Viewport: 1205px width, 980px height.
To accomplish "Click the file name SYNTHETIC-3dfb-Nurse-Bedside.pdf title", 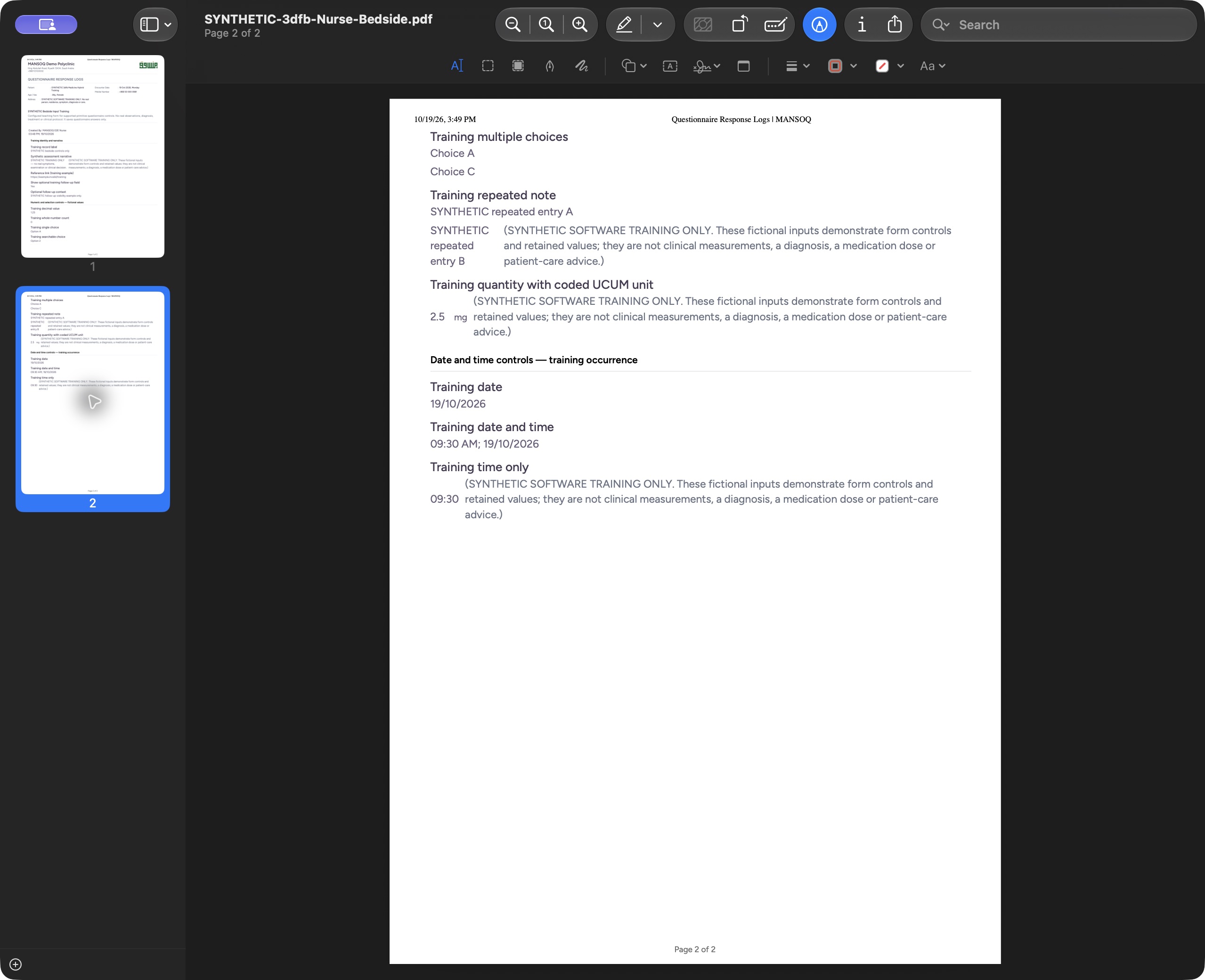I will click(318, 19).
